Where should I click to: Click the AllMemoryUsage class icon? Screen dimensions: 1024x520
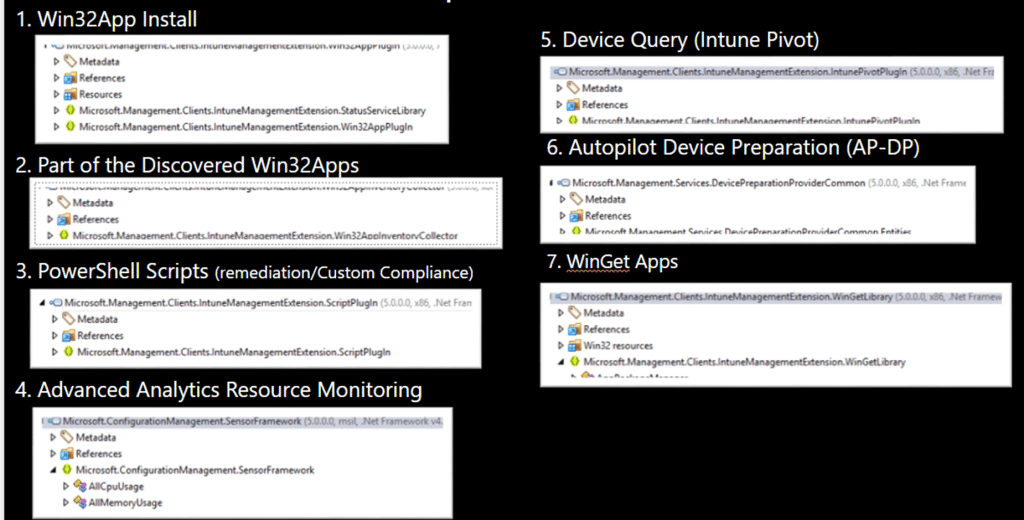pos(79,503)
